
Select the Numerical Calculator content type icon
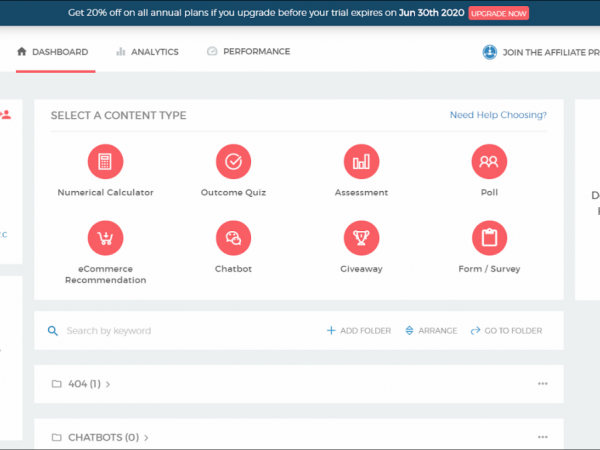pyautogui.click(x=105, y=161)
